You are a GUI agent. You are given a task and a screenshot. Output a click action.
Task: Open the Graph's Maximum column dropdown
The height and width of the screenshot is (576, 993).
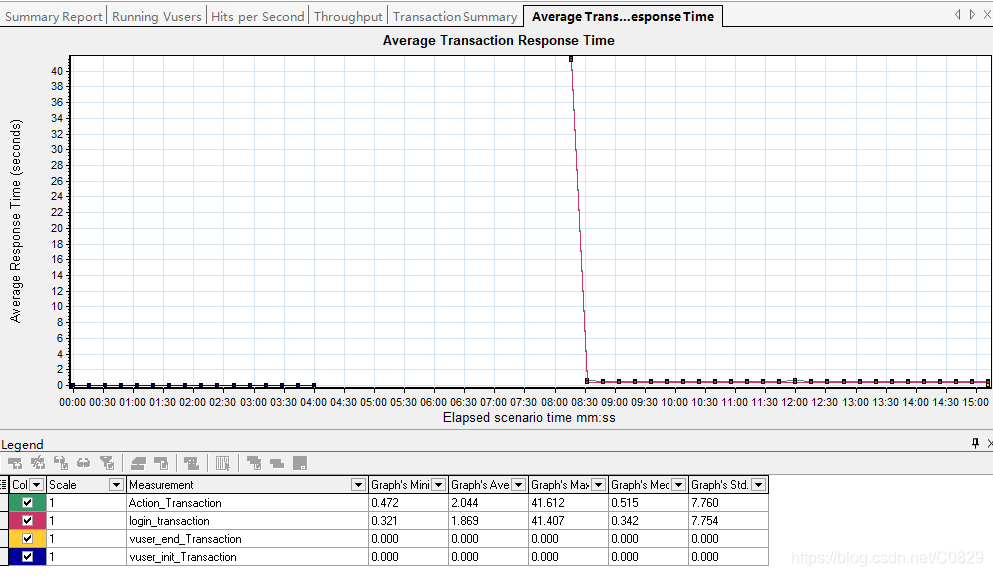tap(598, 485)
